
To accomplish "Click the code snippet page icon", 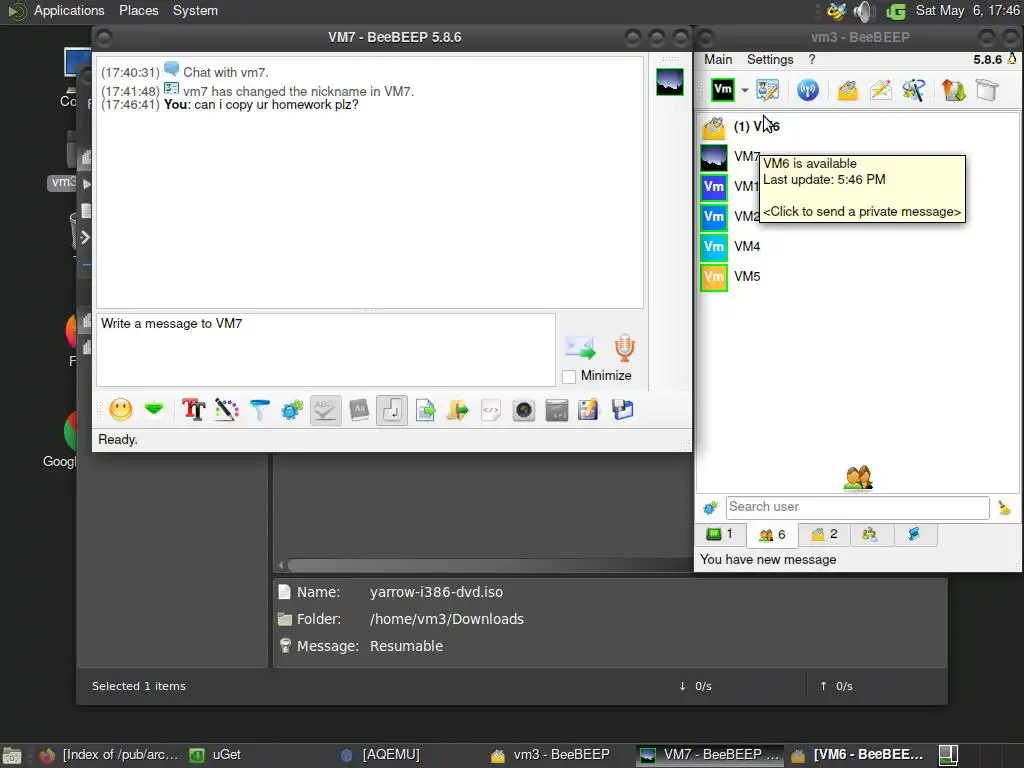I will [491, 410].
